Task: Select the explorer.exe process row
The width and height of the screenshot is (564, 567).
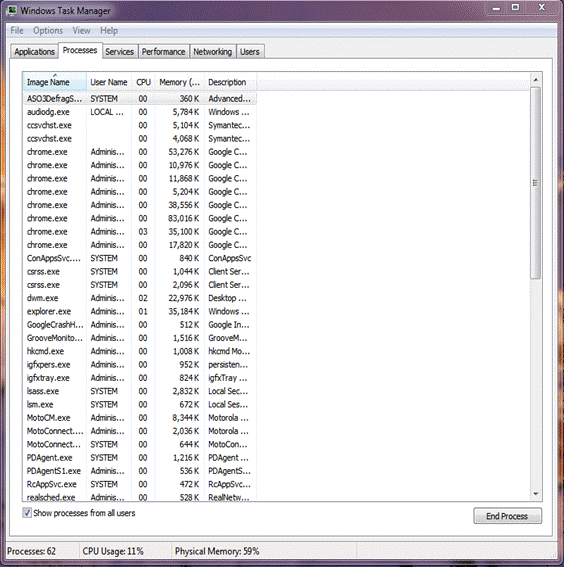Action: coord(140,311)
